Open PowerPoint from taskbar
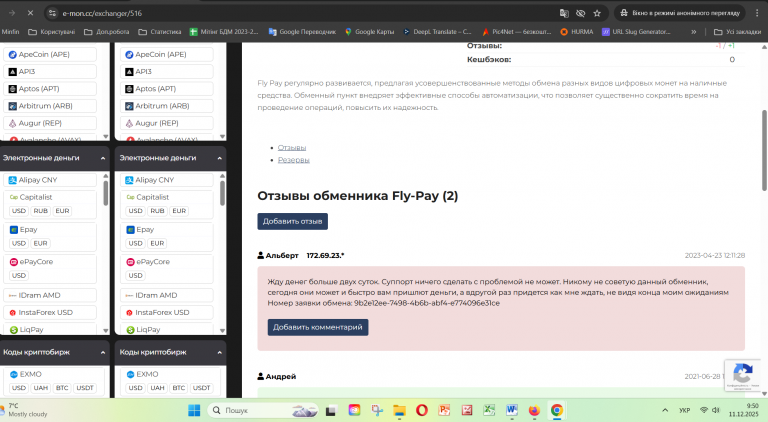 pos(444,410)
